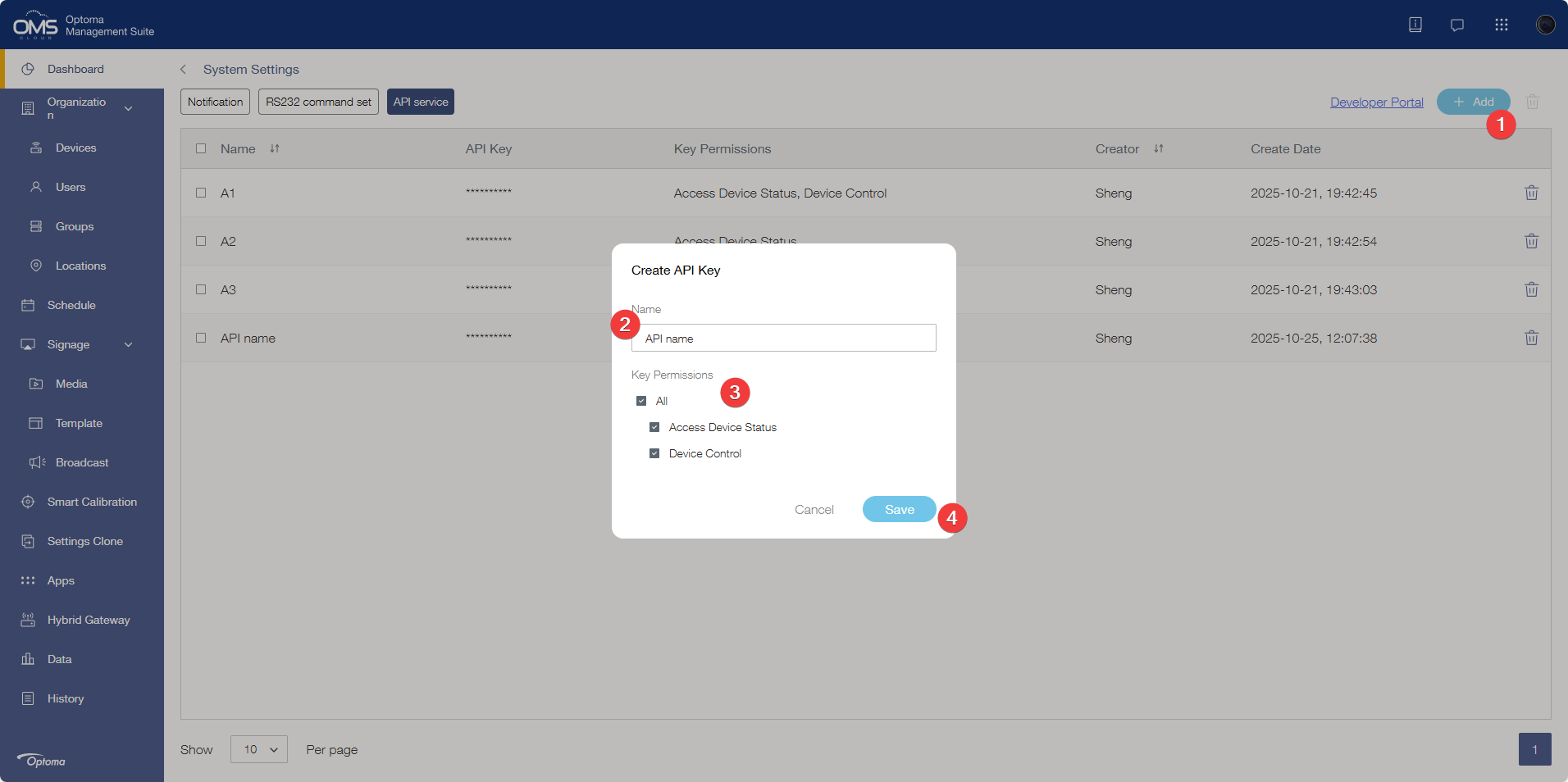
Task: Click the user profile avatar
Action: tap(1545, 25)
